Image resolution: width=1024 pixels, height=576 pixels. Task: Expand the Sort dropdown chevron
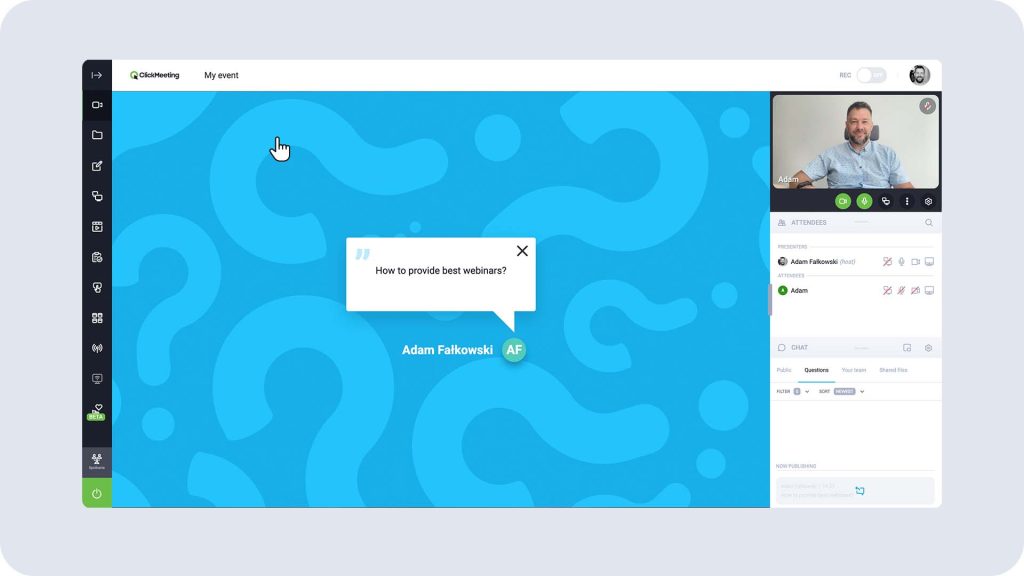(862, 392)
